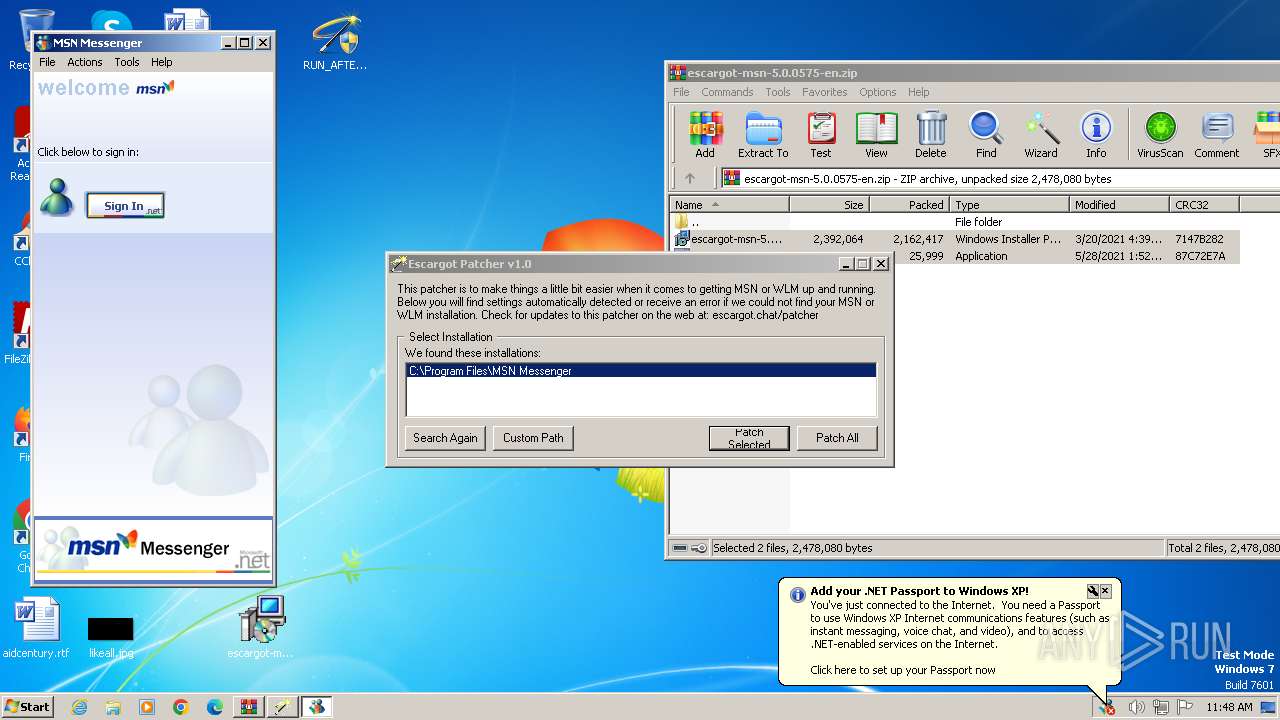Viewport: 1280px width, 720px height.
Task: Show archive Info in WinRAR
Action: click(1096, 135)
